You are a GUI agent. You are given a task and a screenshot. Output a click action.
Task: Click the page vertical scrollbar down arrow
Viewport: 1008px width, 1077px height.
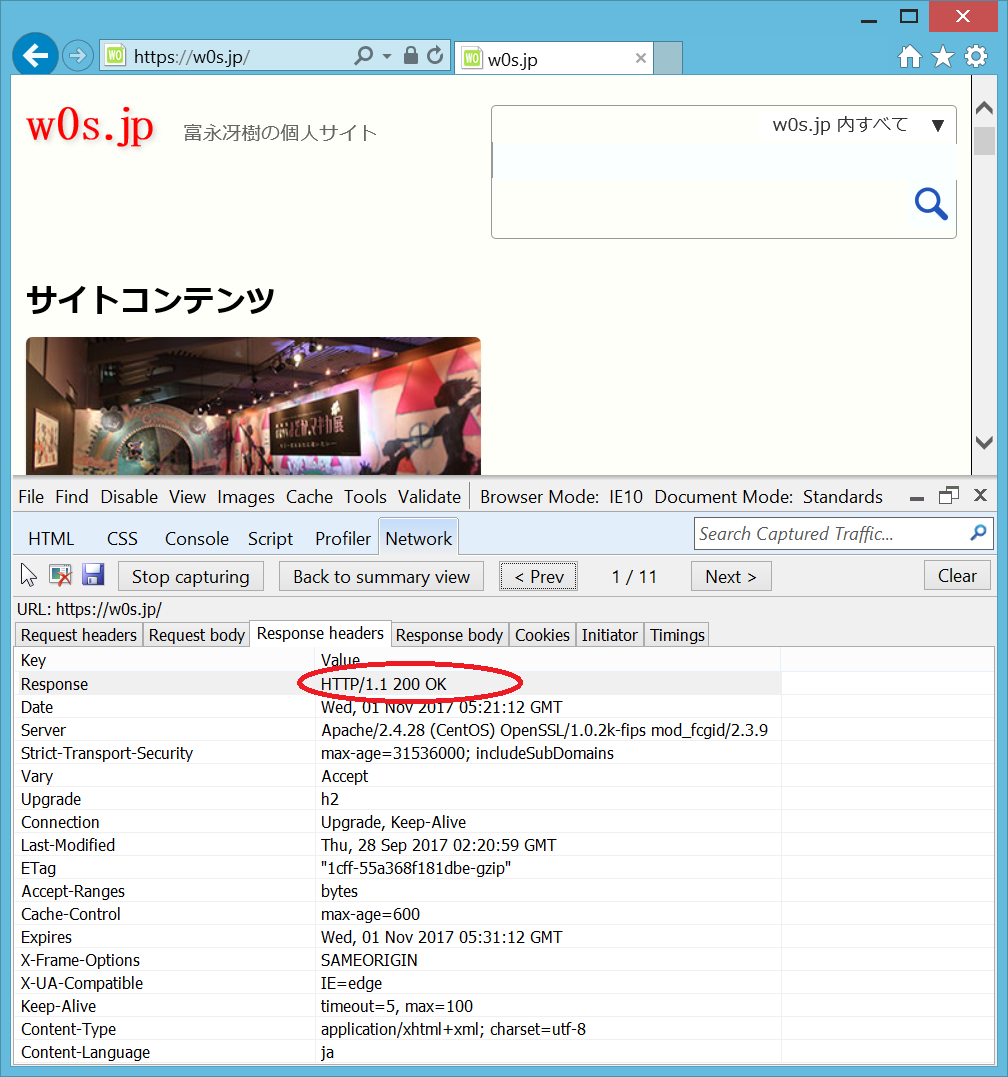click(984, 442)
